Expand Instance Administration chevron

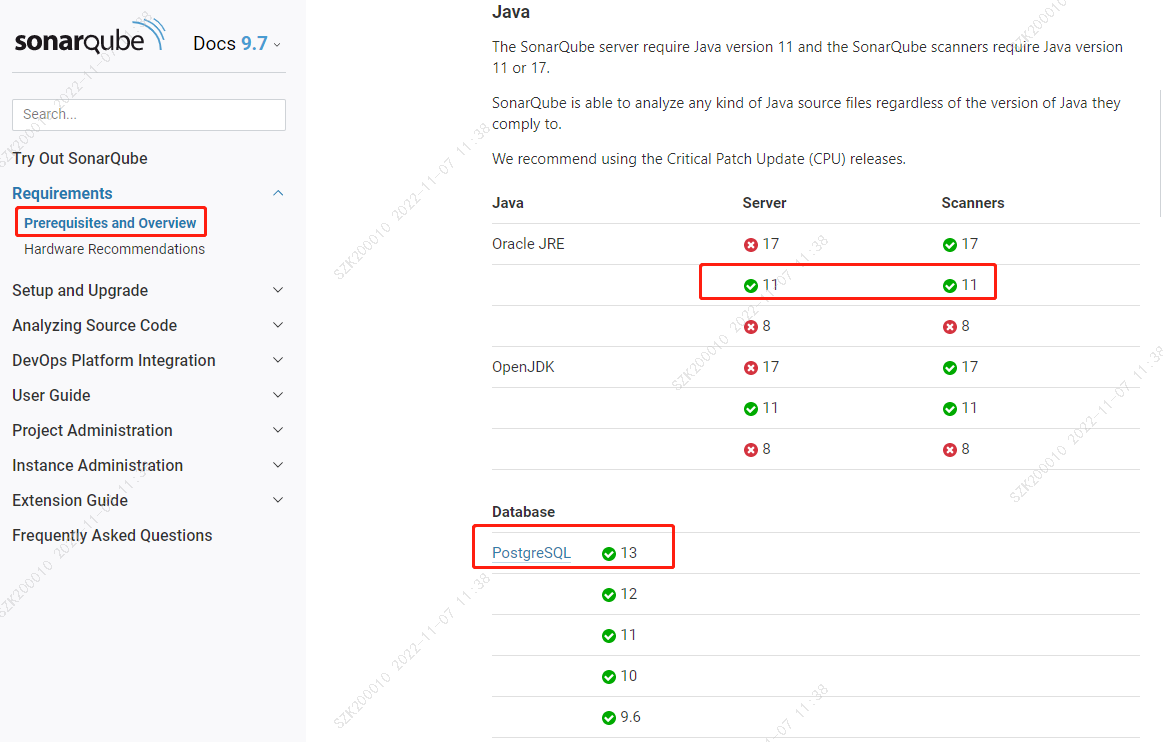tap(278, 464)
